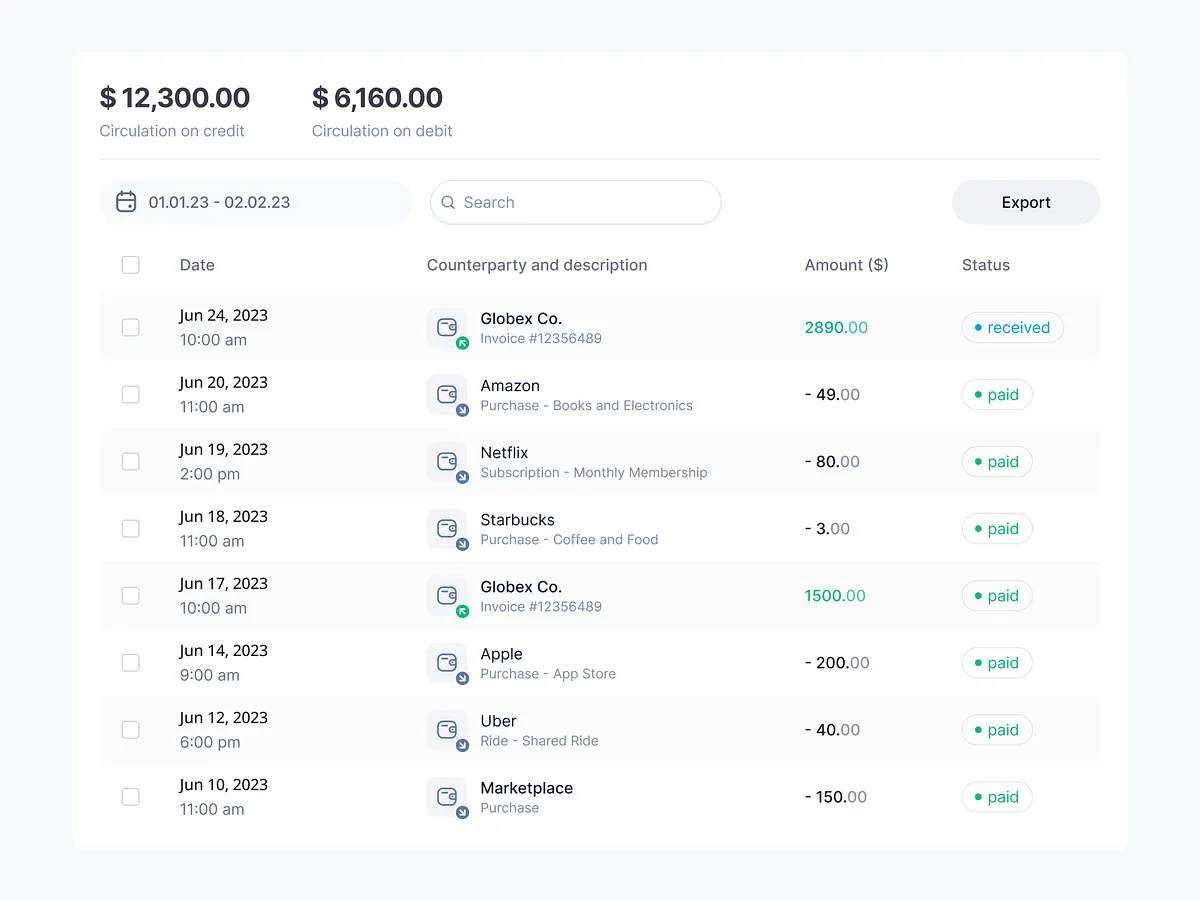
Task: Check the checkbox for the Jun 24 transaction
Action: point(130,327)
